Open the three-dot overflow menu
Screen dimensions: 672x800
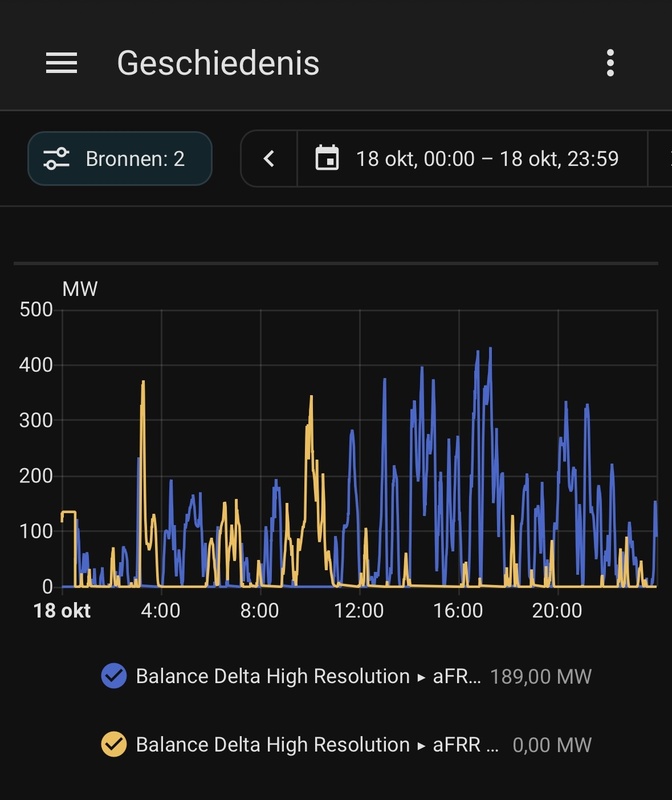point(610,63)
